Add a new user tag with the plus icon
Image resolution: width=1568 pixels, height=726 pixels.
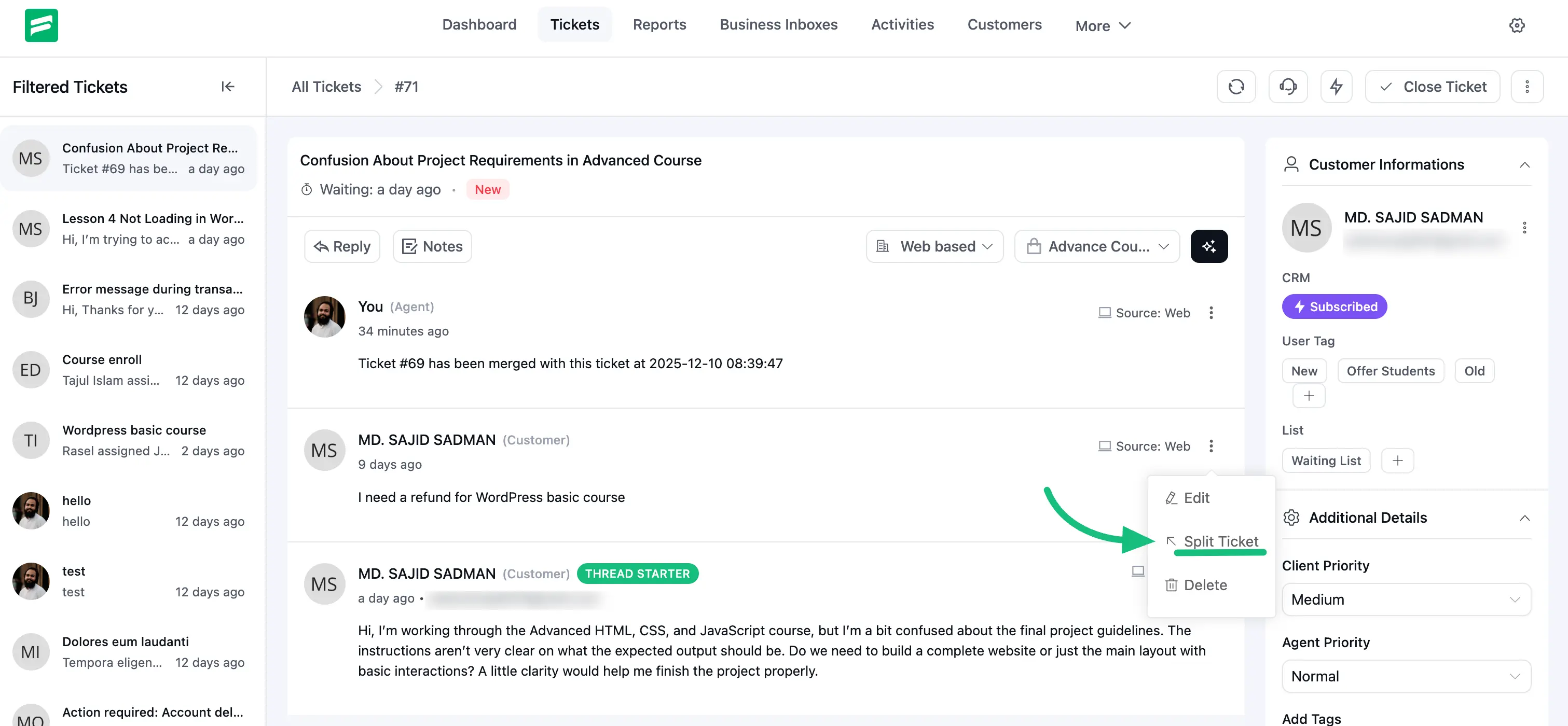(1309, 396)
